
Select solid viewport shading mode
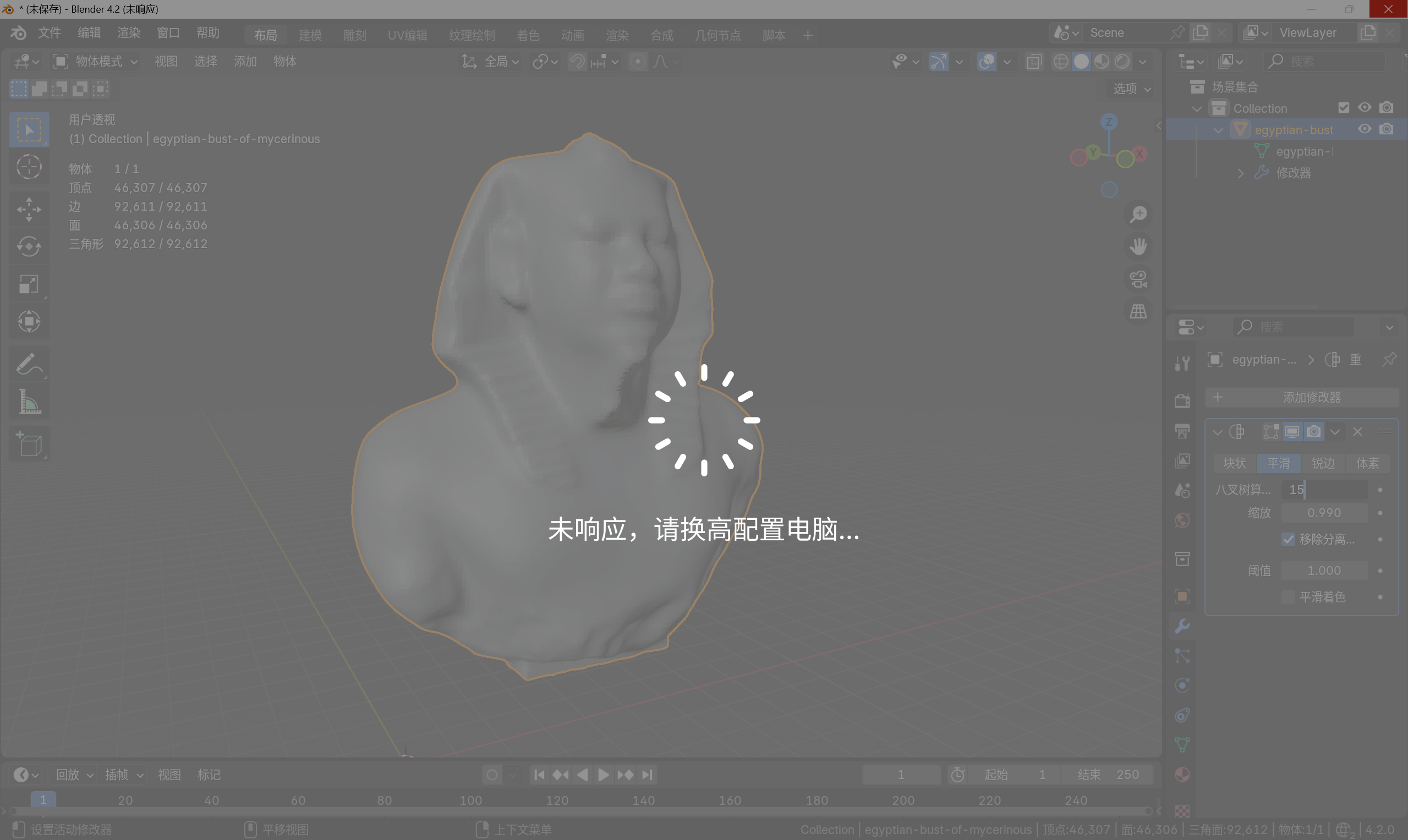[x=1081, y=61]
